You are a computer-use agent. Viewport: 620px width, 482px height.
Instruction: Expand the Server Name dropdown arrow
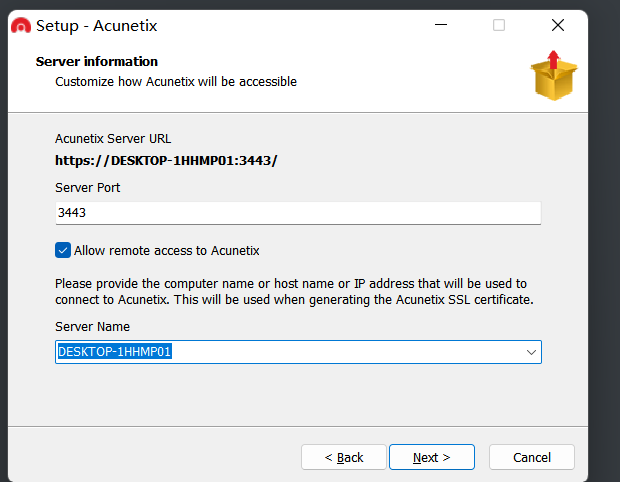coord(531,352)
